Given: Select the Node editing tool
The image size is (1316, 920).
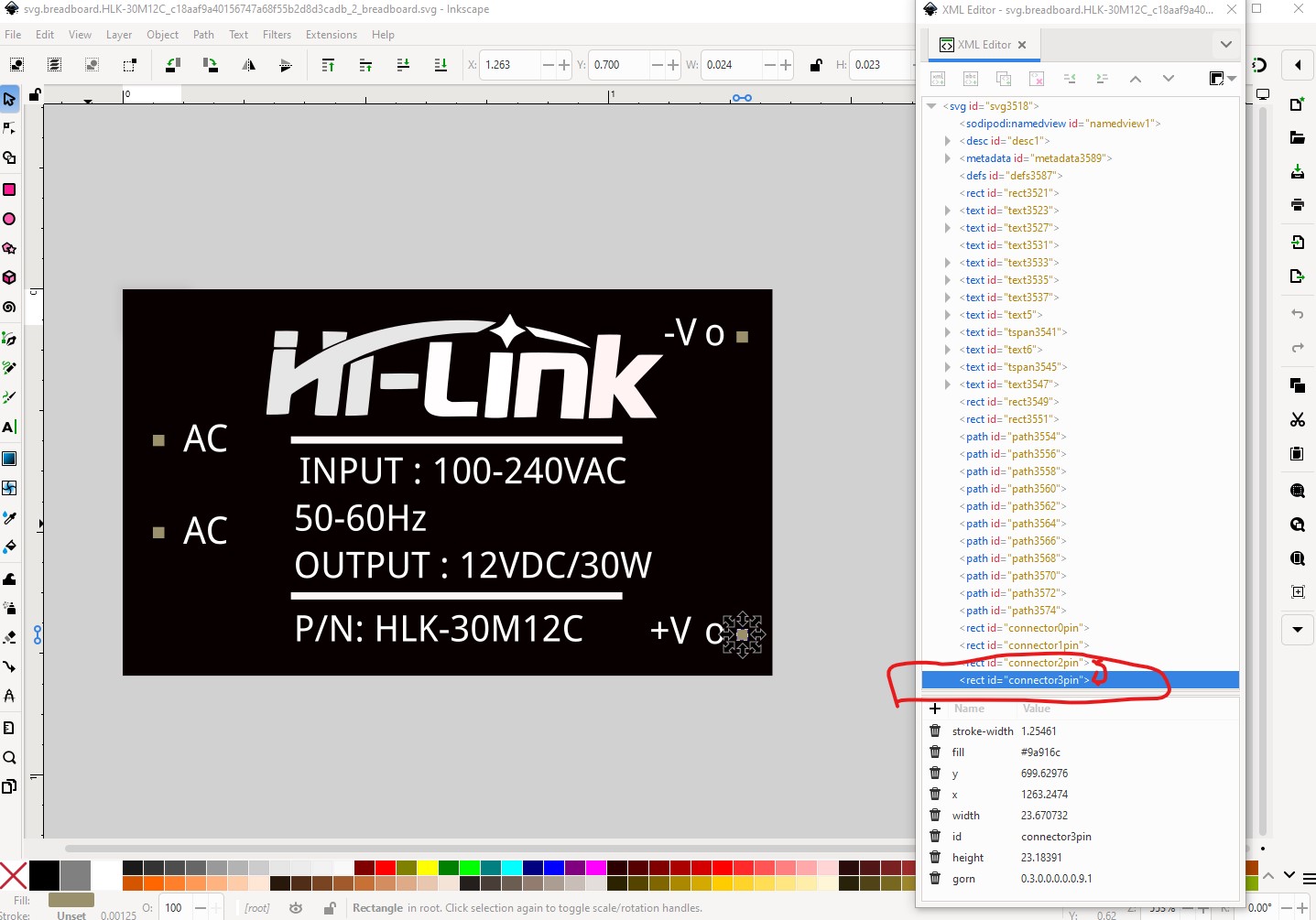Looking at the screenshot, I should [x=9, y=128].
